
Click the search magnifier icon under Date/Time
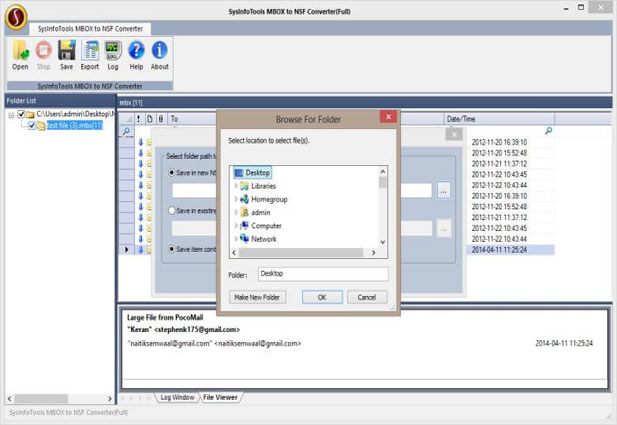click(x=548, y=131)
